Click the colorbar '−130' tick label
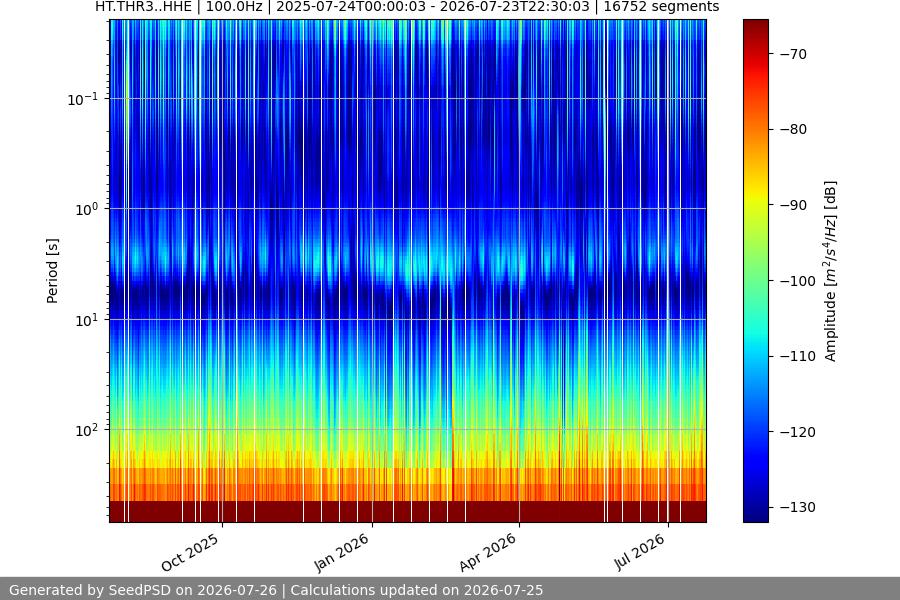Viewport: 900px width, 600px height. pos(798,507)
